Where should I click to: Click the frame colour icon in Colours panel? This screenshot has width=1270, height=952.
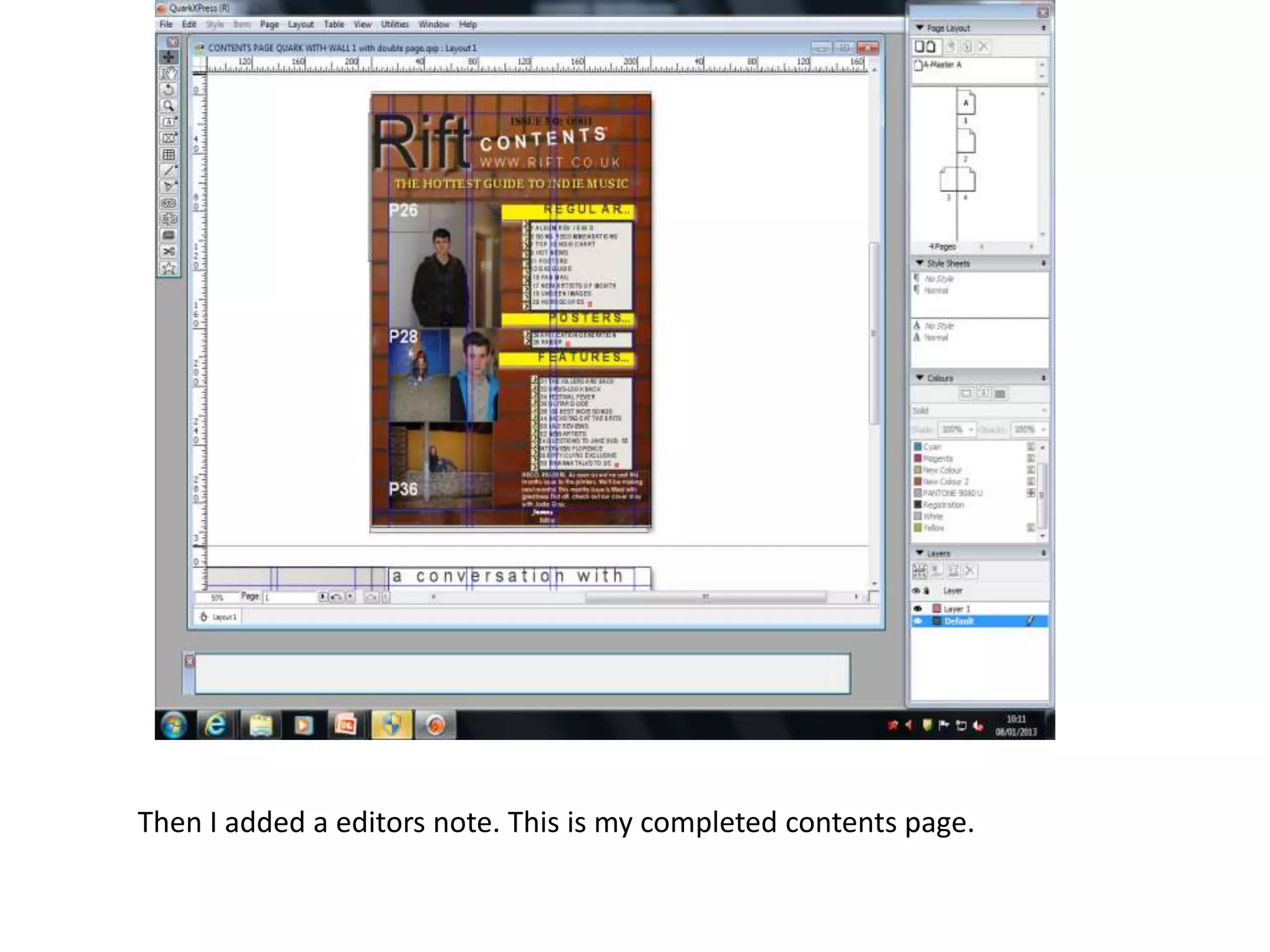(x=966, y=394)
